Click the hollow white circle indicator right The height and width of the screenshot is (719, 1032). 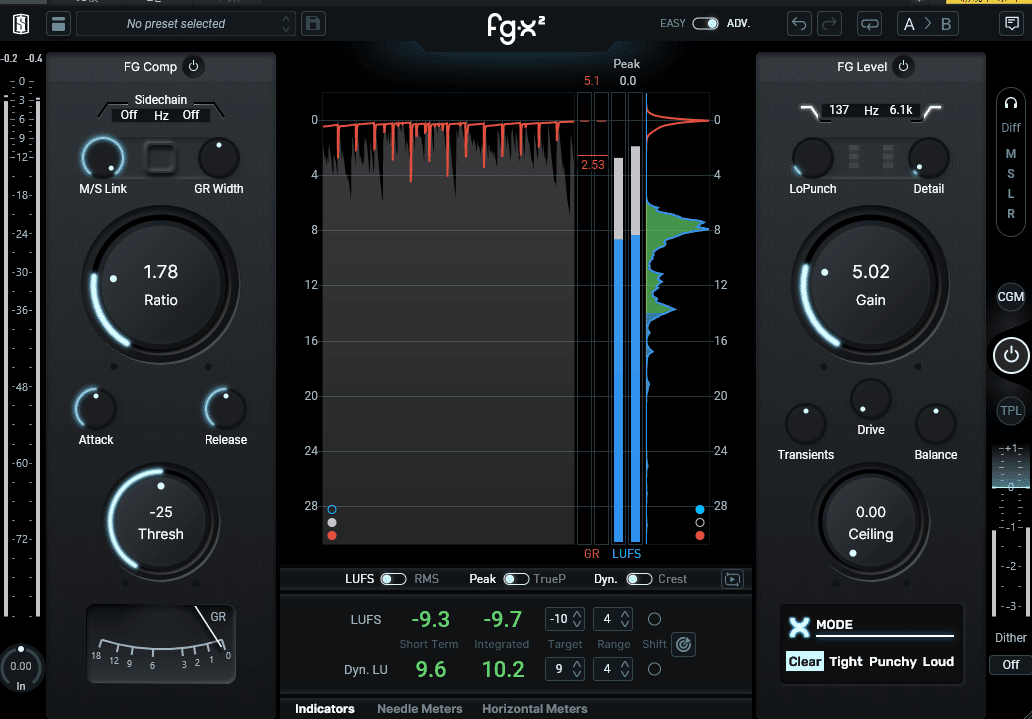tap(700, 523)
